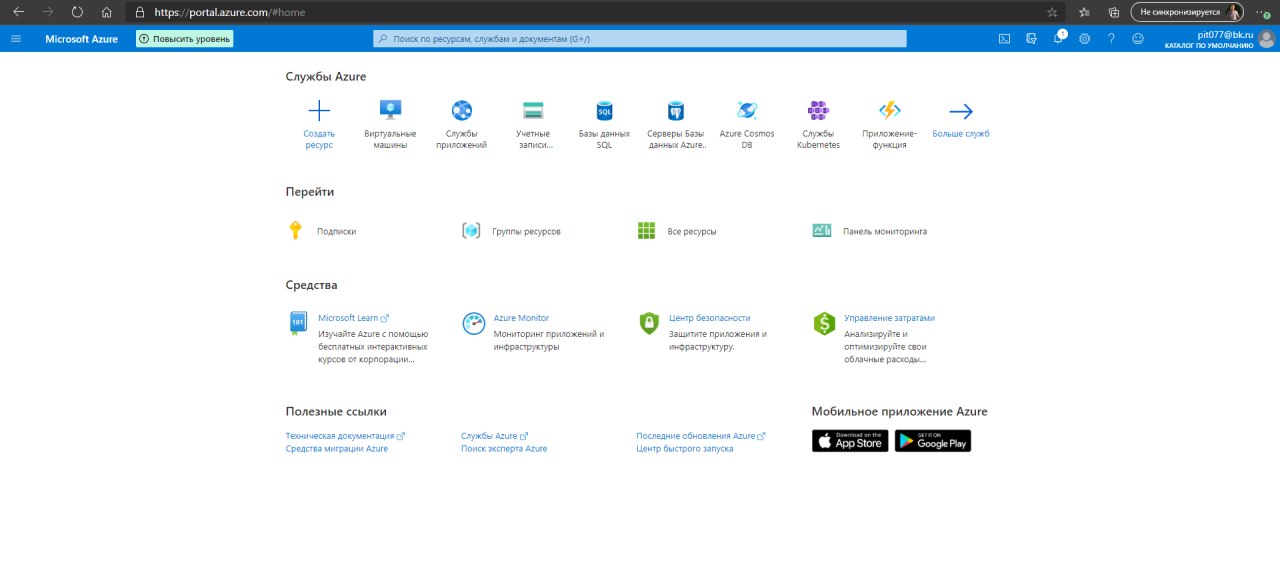The width and height of the screenshot is (1280, 564).
Task: Open directory and subscription filter icon
Action: 1031,39
